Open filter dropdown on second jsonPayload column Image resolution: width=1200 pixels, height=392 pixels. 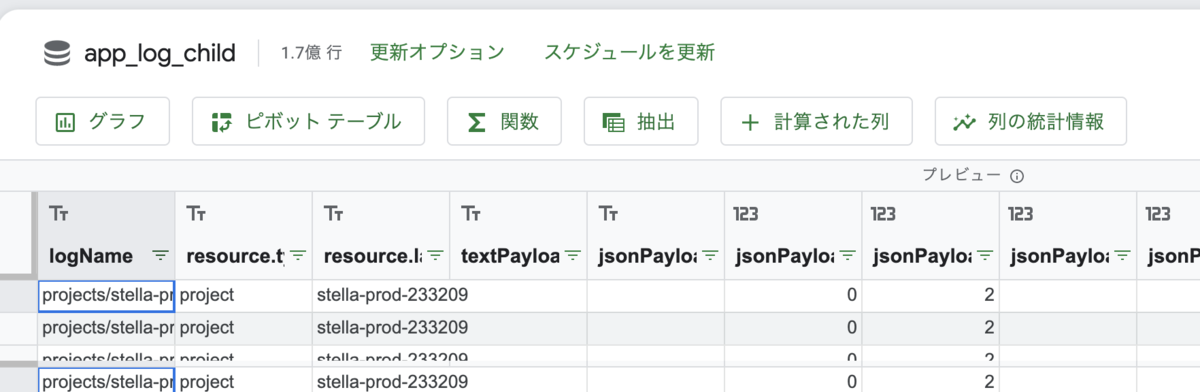click(847, 256)
